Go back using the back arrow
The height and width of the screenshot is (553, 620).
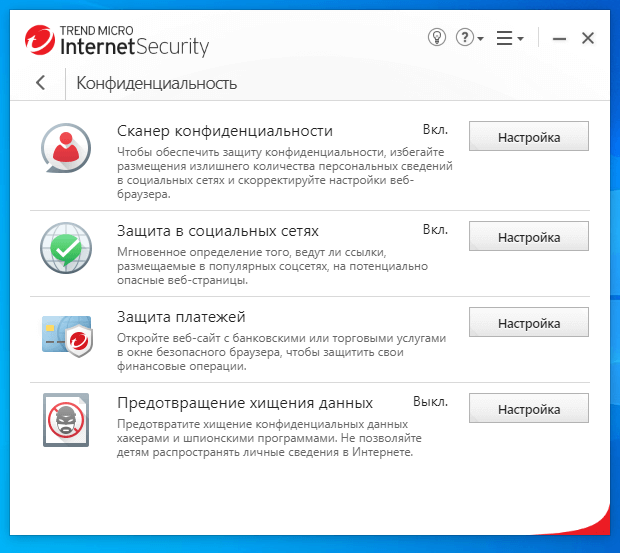point(40,83)
